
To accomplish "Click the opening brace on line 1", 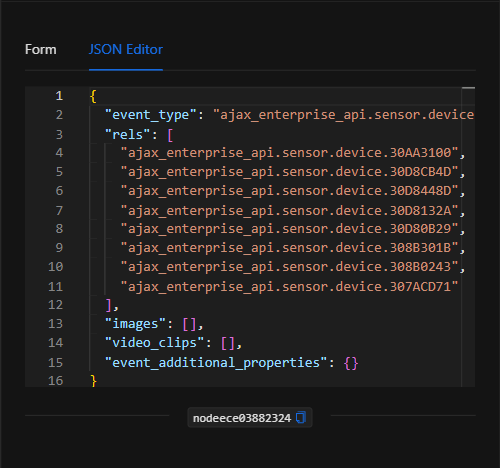I will coord(93,96).
